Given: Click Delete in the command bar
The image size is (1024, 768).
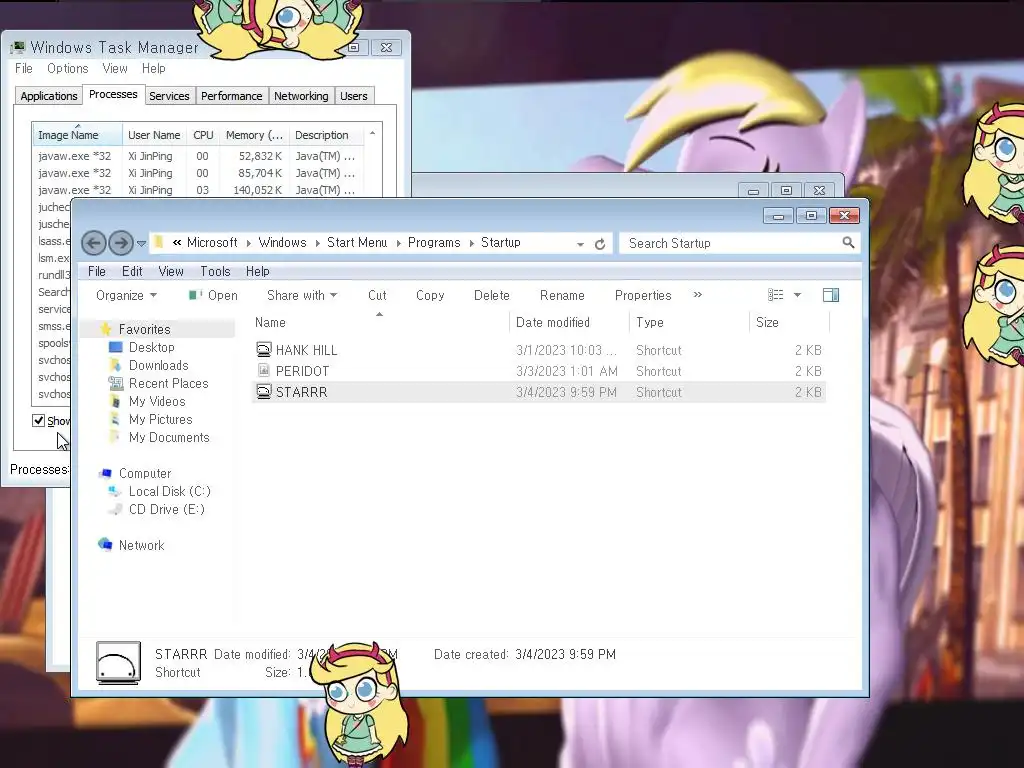Looking at the screenshot, I should [x=491, y=295].
